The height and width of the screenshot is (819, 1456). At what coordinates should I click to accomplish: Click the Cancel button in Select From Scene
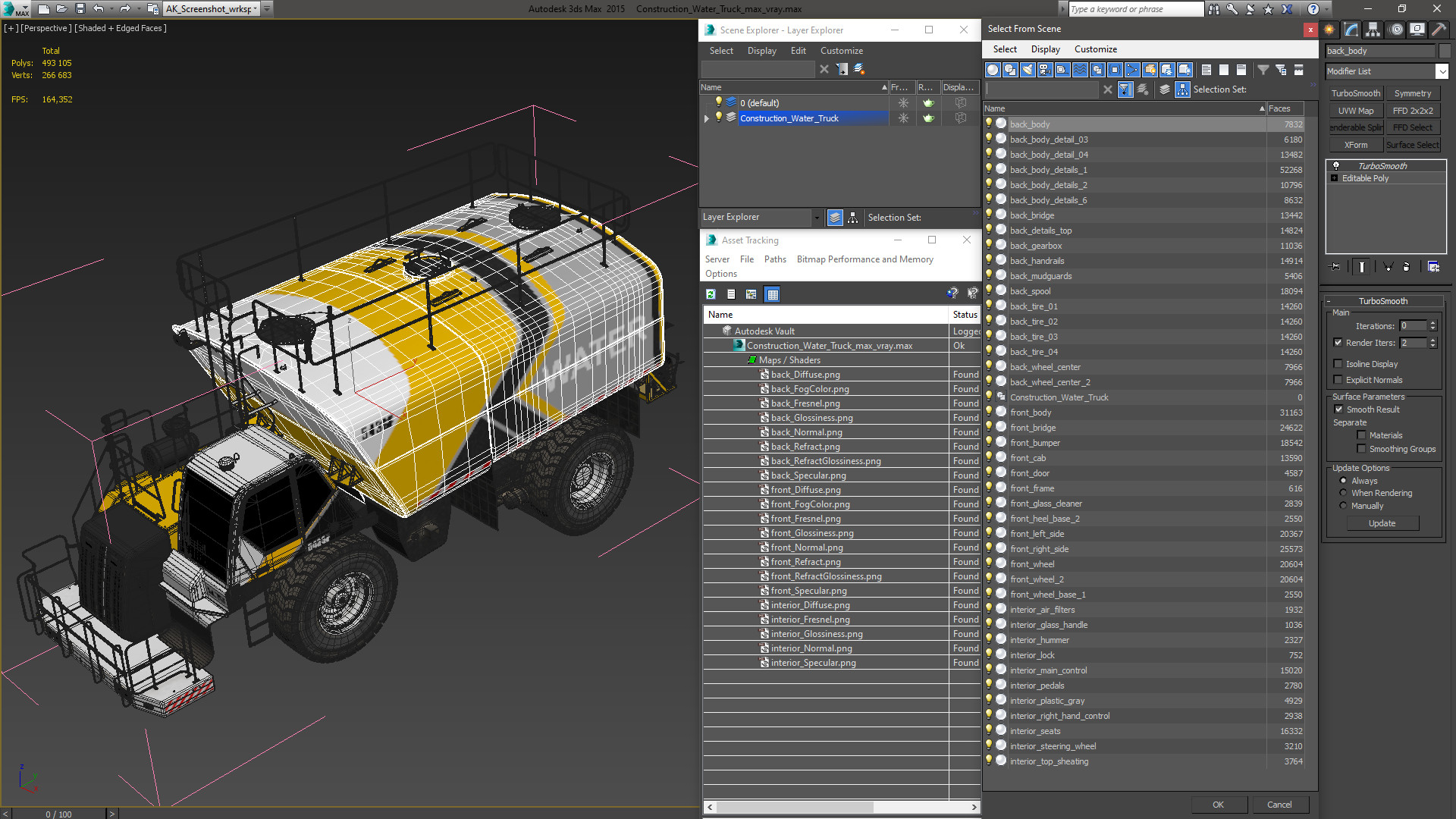(x=1279, y=805)
